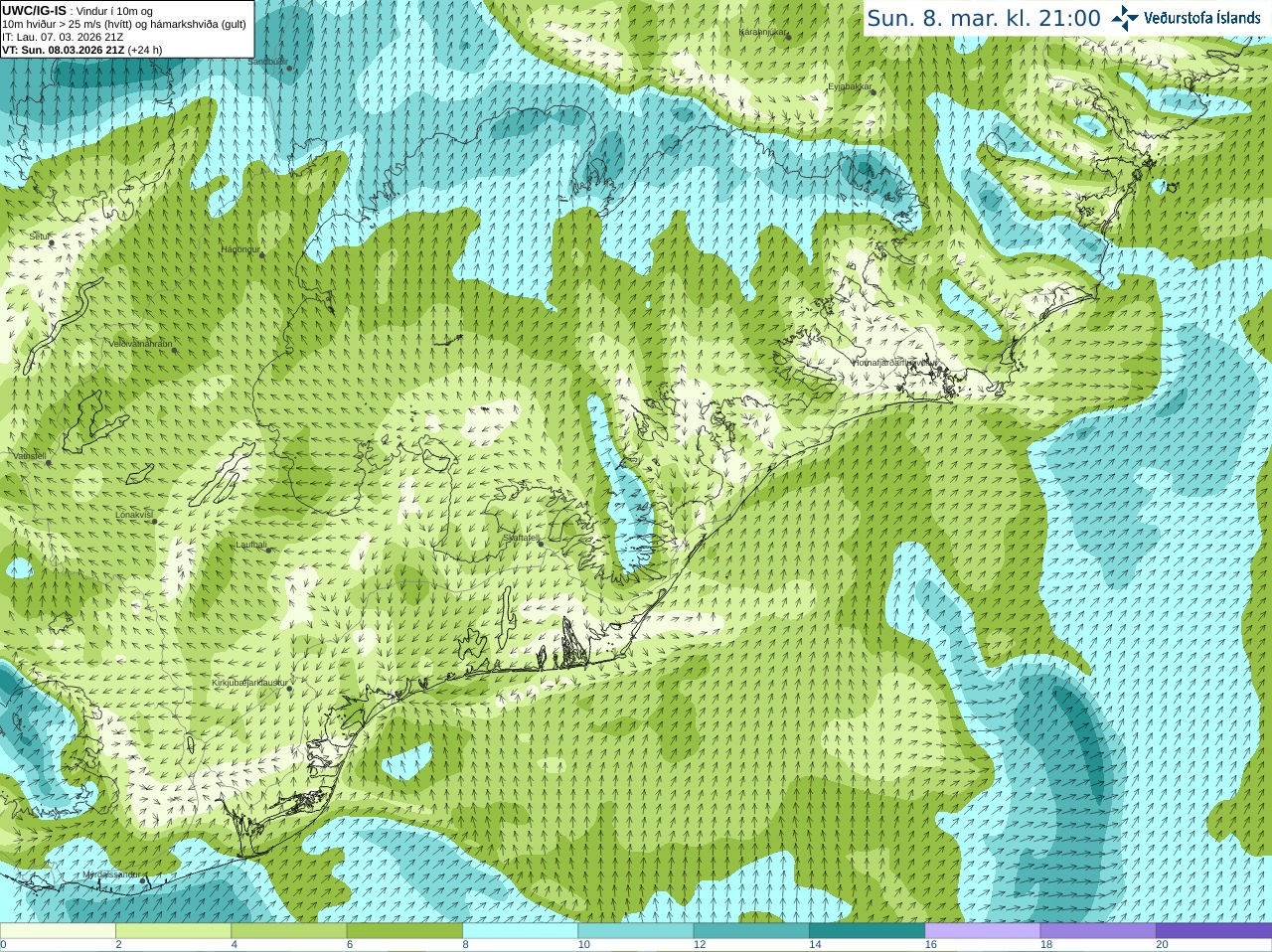The height and width of the screenshot is (952, 1272).
Task: Click the 'Hágöngur' place label
Action: [x=240, y=249]
